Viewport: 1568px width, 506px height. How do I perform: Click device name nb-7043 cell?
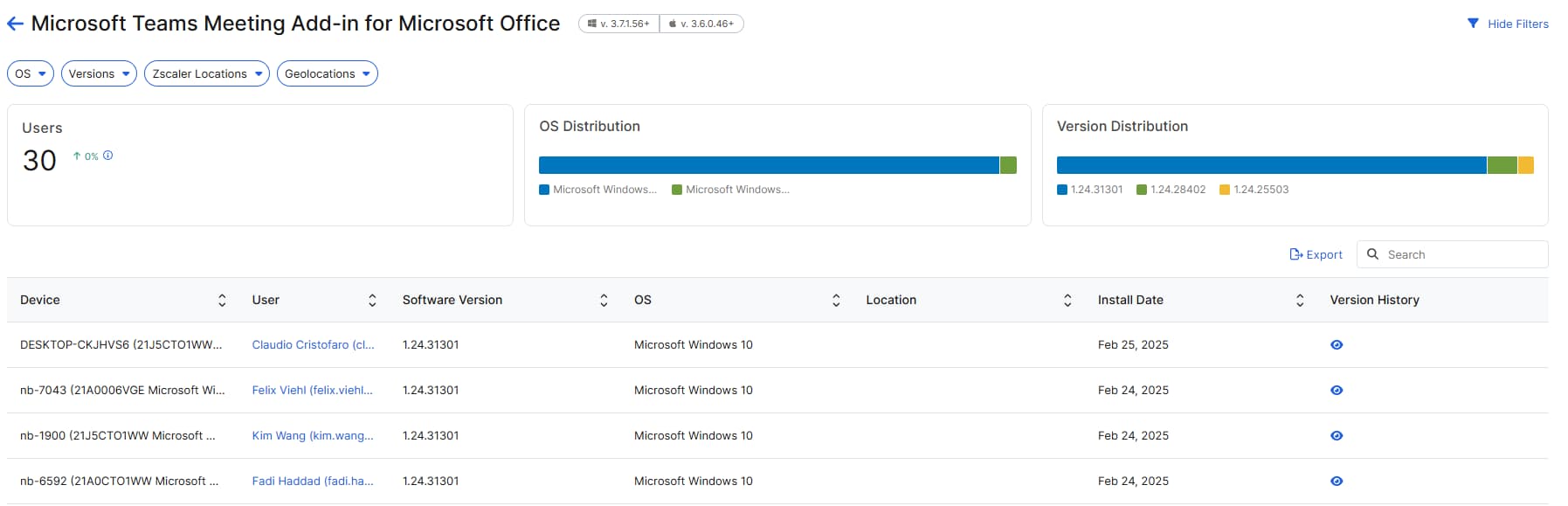point(122,391)
